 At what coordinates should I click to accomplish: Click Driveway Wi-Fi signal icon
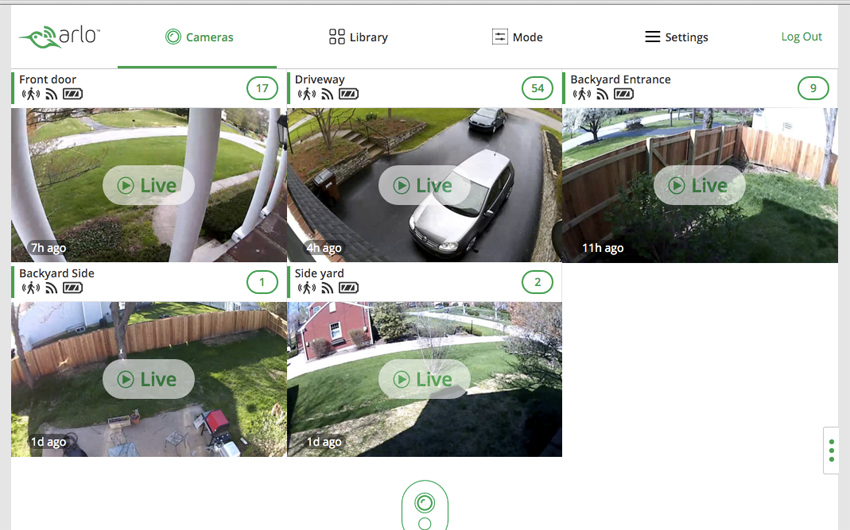coord(327,94)
